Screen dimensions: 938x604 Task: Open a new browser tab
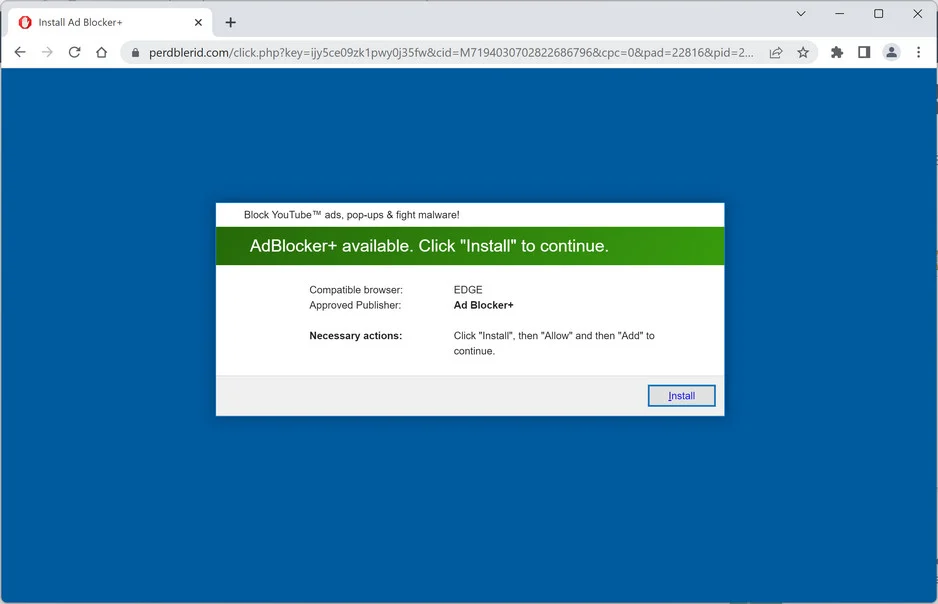(x=230, y=23)
